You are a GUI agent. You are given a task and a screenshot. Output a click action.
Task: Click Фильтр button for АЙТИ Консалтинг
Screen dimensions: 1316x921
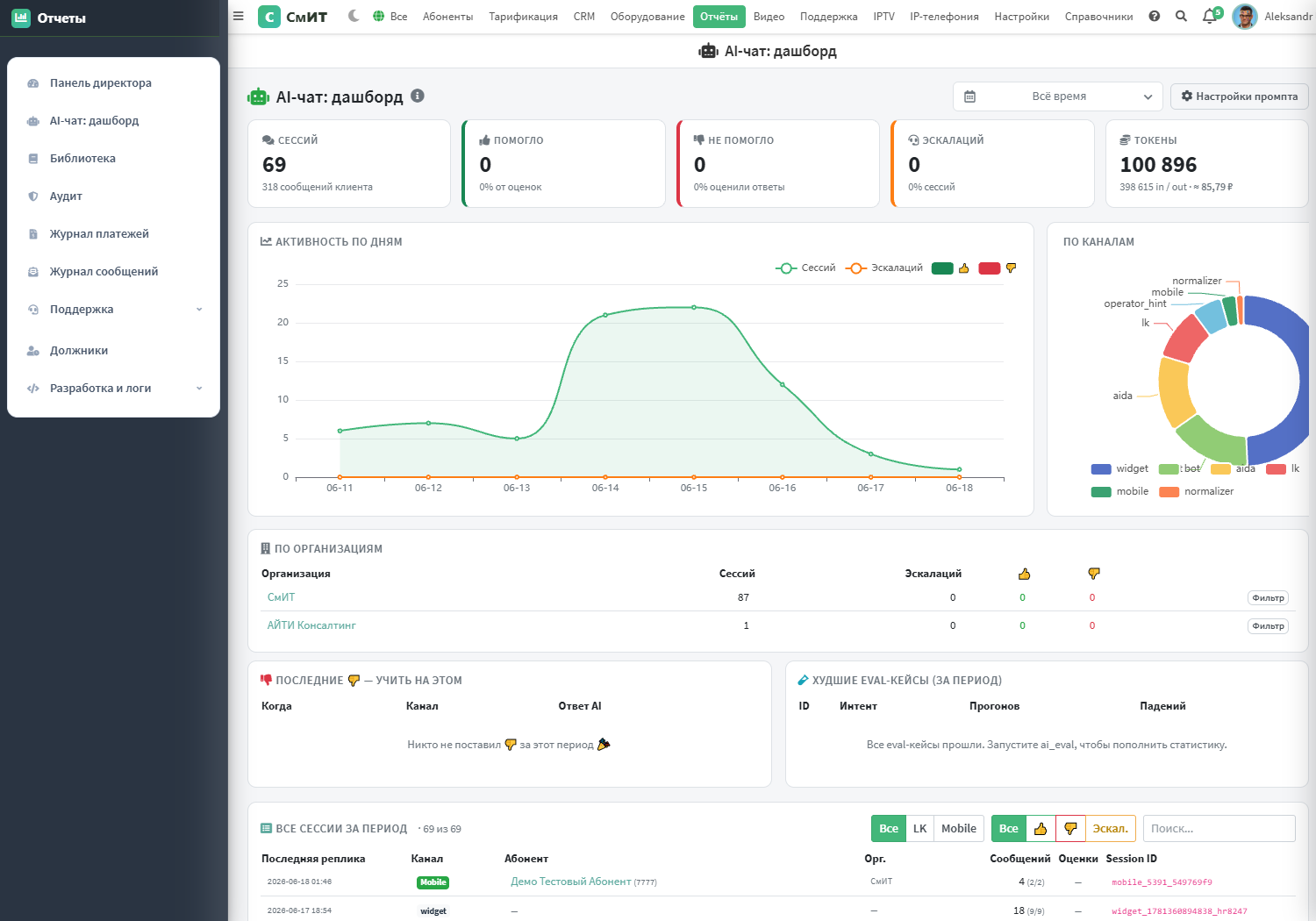coord(1268,626)
